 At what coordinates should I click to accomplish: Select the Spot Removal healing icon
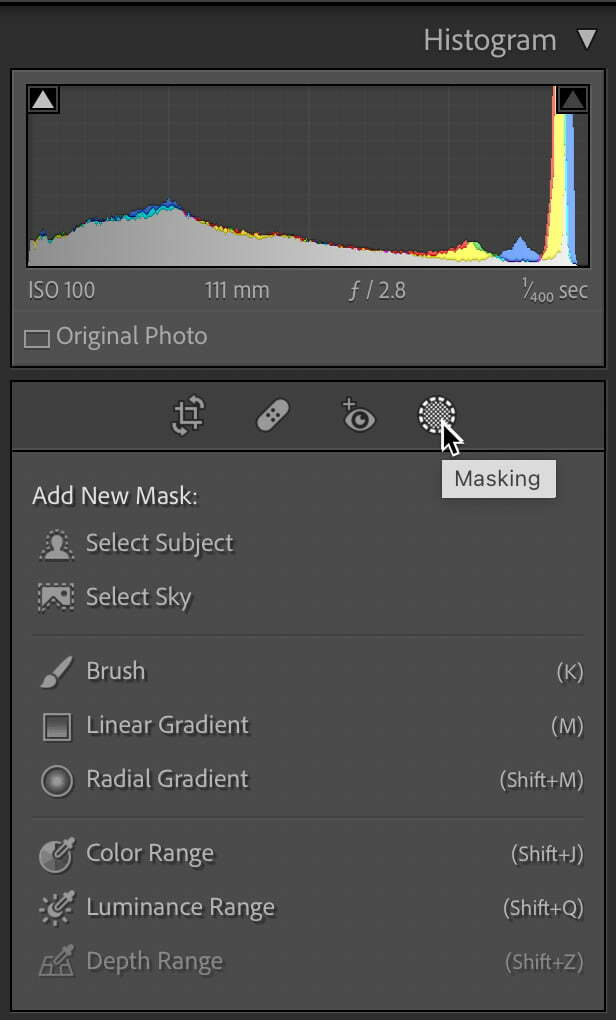point(274,416)
